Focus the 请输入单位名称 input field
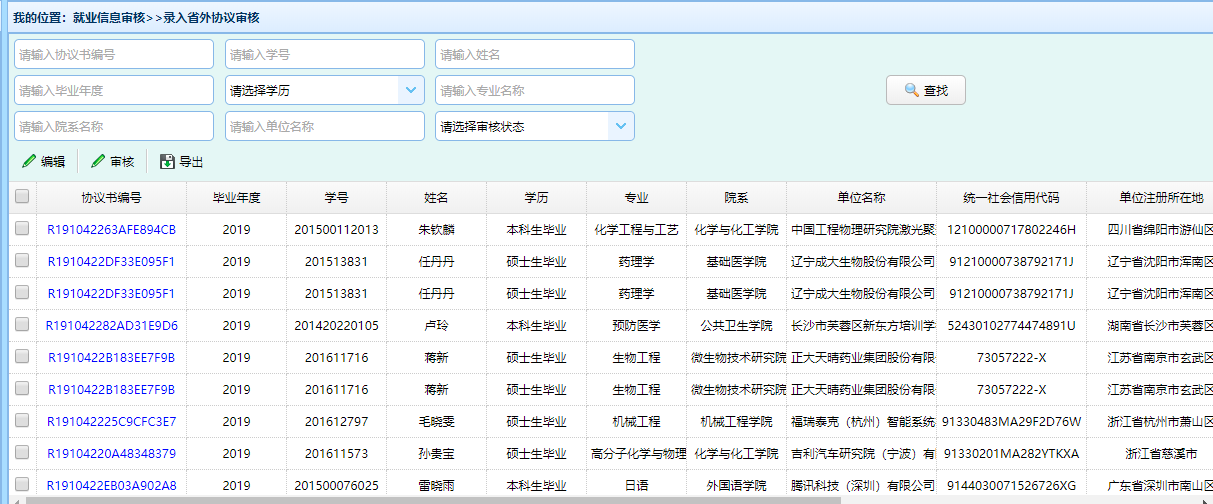Screen dimensions: 1213x504 pyautogui.click(x=324, y=126)
